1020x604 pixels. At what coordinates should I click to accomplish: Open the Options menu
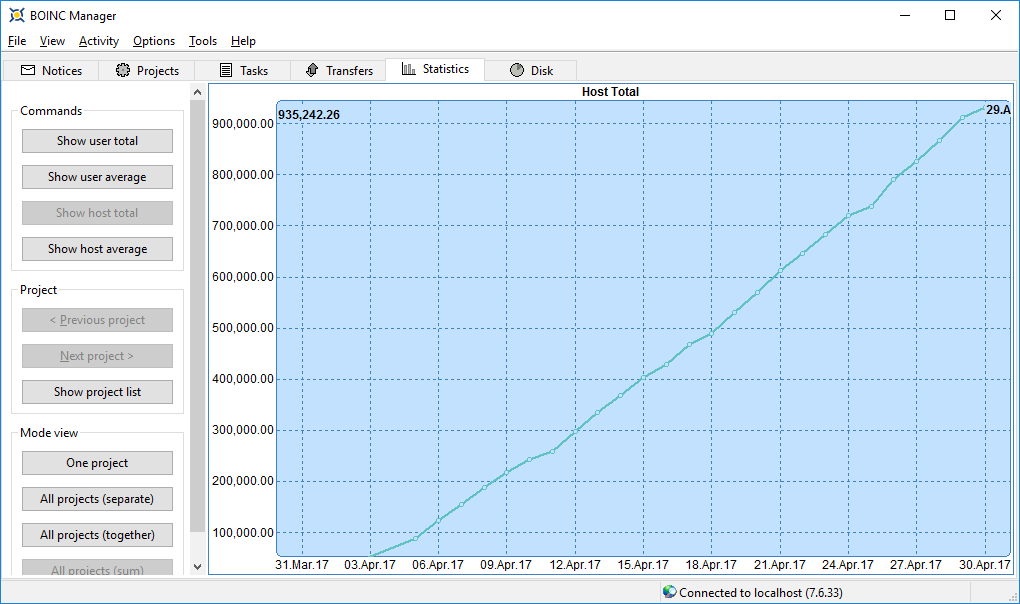point(154,41)
